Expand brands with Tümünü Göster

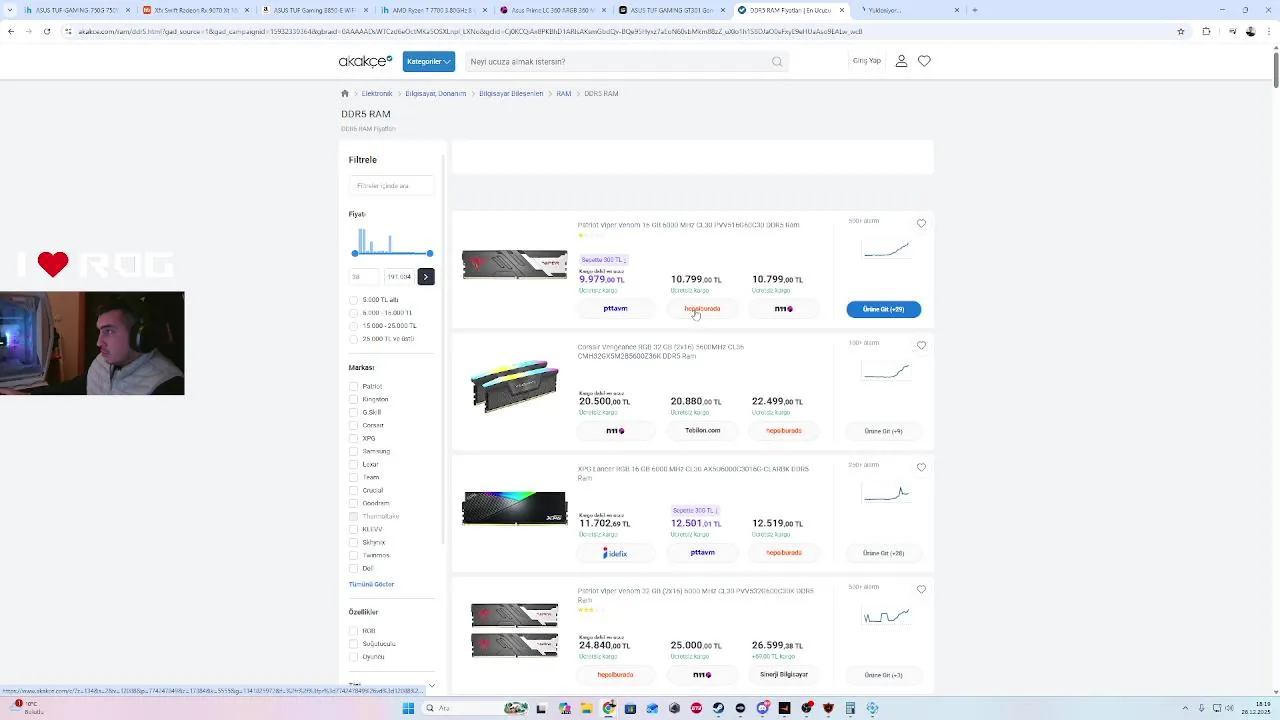(371, 584)
